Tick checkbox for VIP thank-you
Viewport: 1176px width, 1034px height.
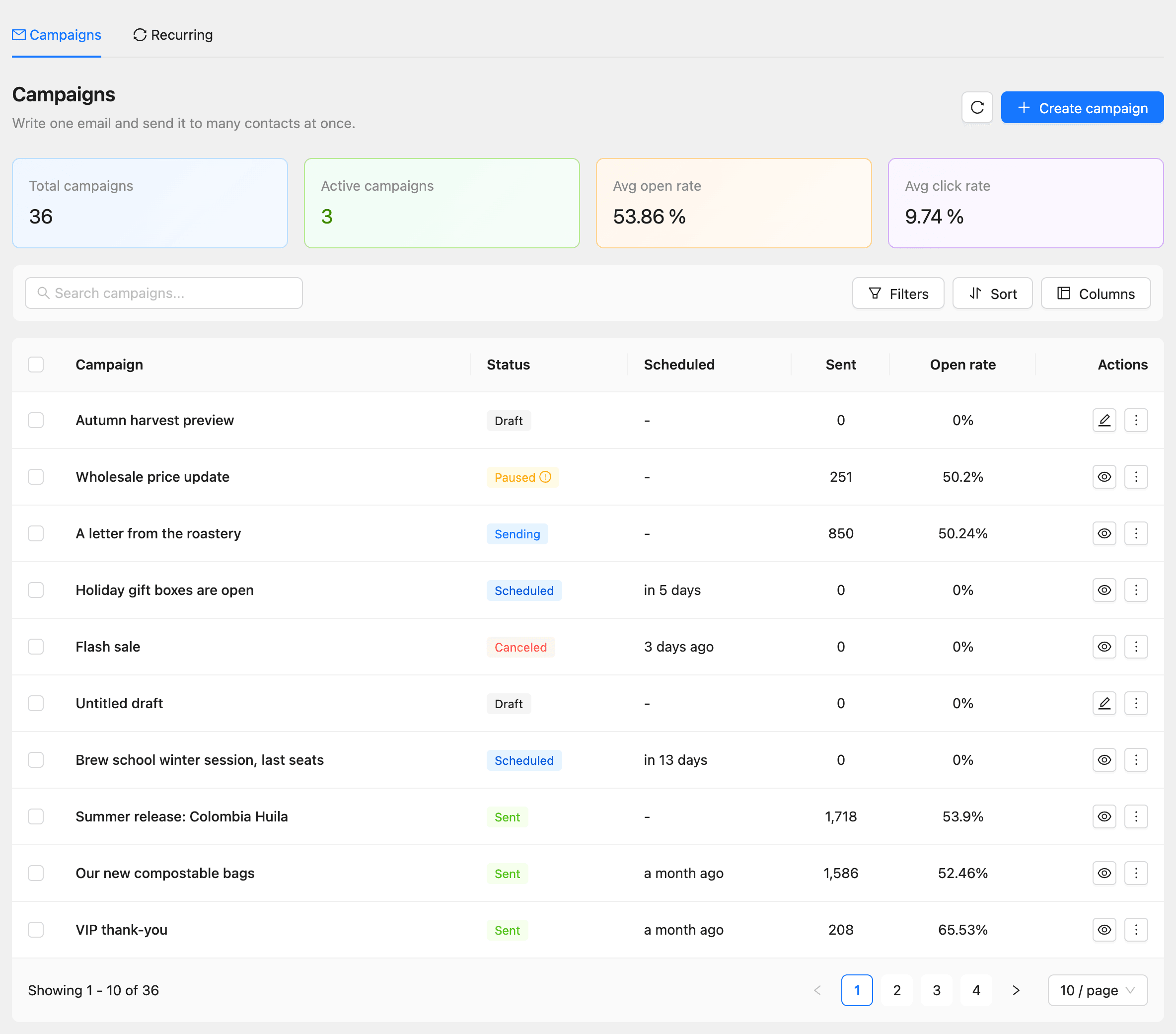point(36,930)
